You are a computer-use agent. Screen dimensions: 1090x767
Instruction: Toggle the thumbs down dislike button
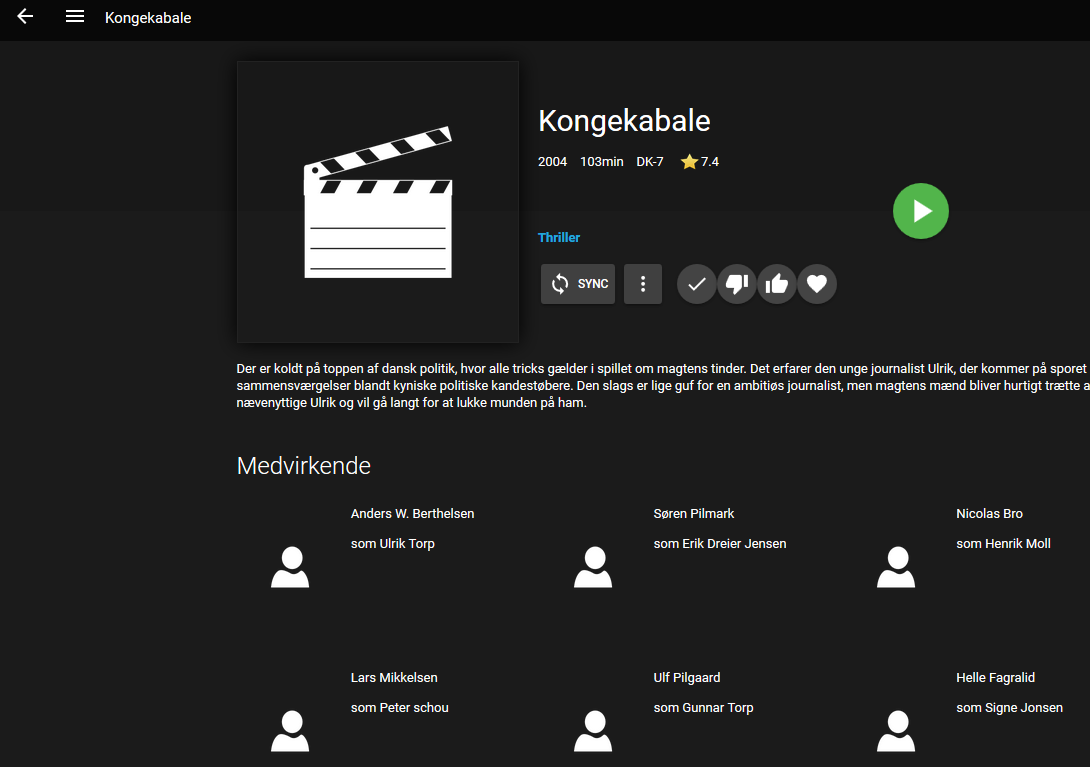[737, 284]
